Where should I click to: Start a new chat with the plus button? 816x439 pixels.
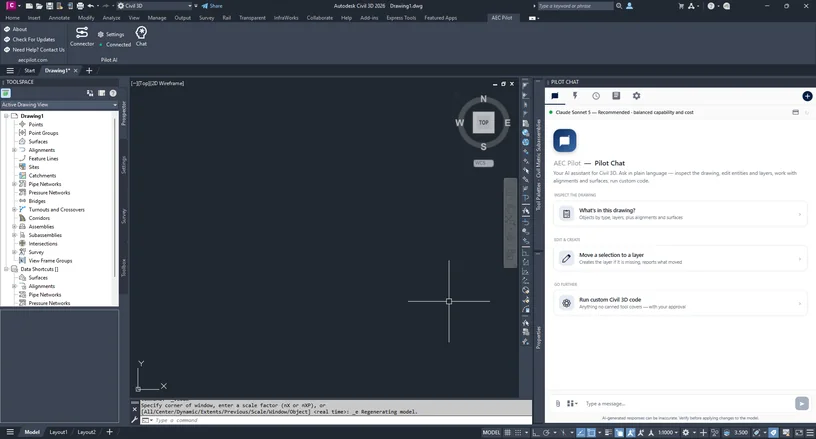coord(807,96)
